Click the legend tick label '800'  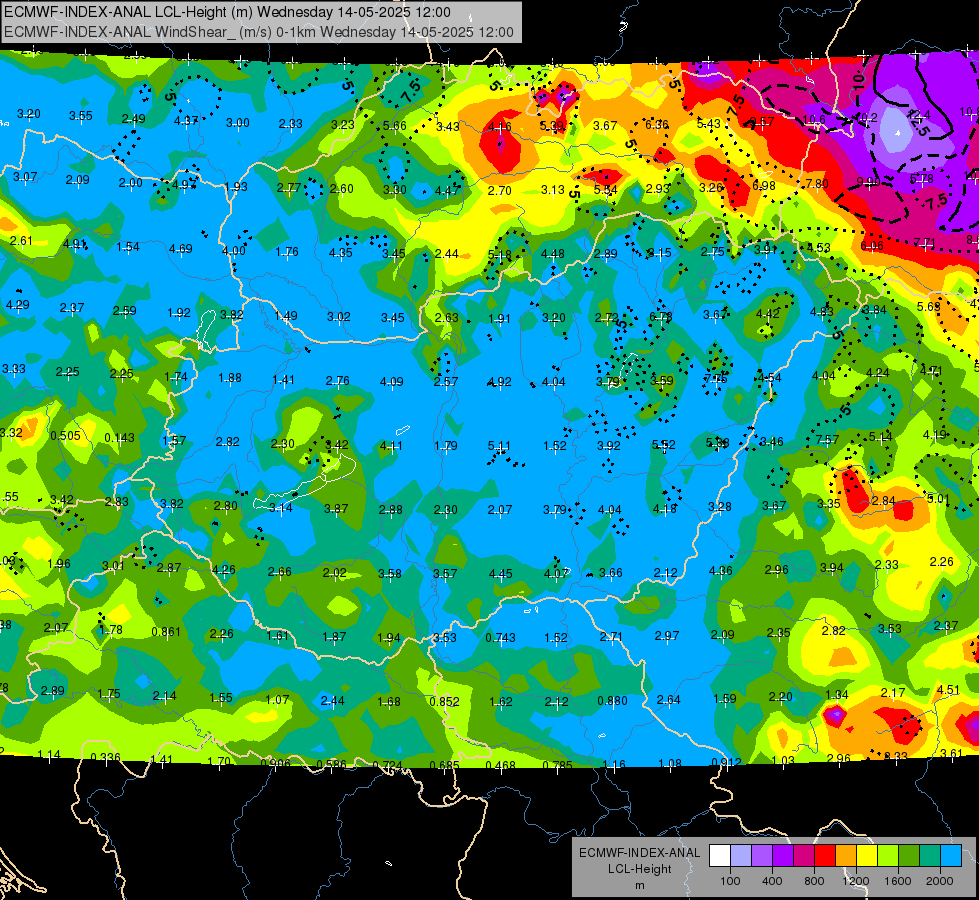coord(814,881)
